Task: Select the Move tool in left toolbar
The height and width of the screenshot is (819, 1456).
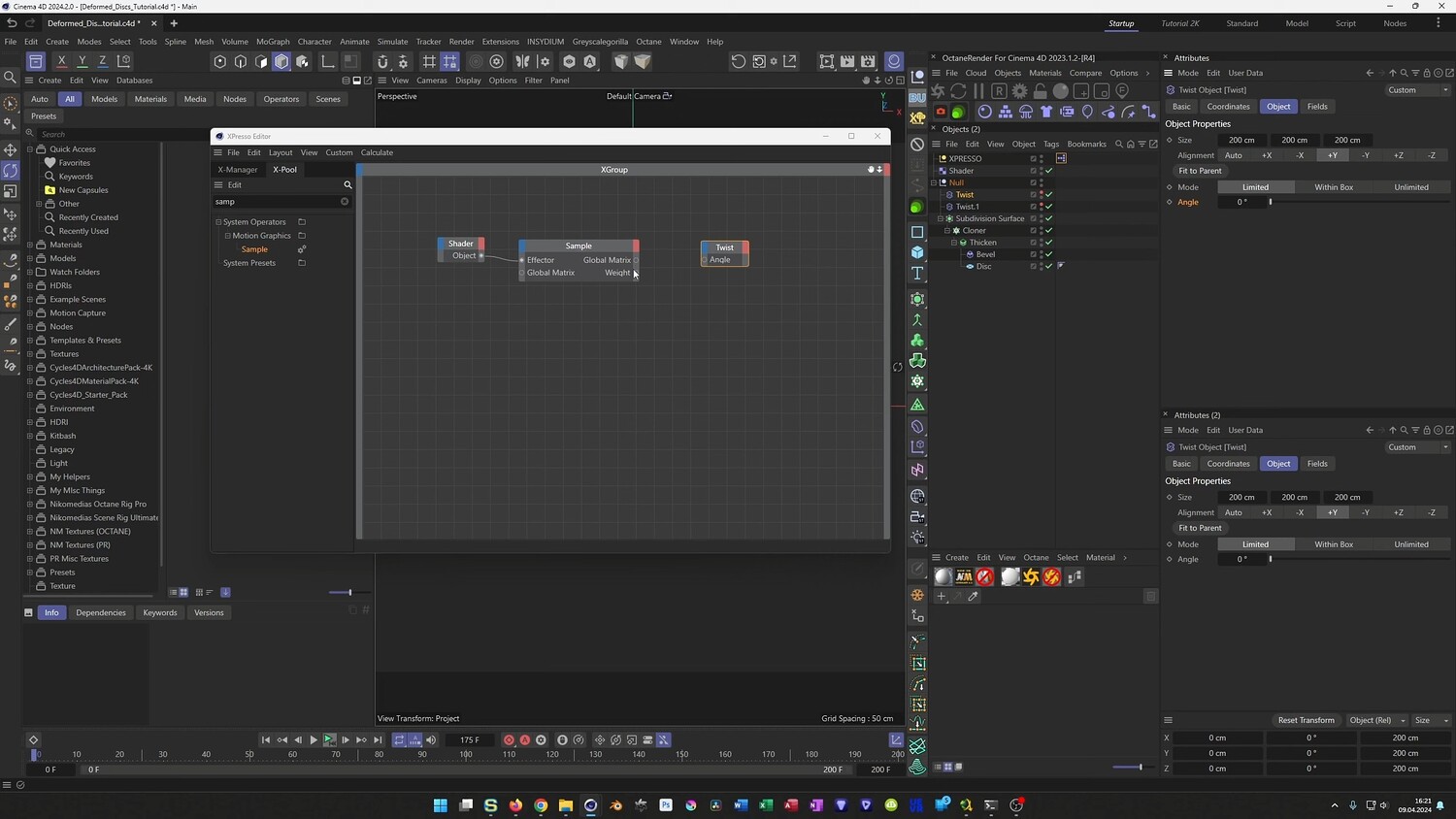Action: (x=11, y=149)
